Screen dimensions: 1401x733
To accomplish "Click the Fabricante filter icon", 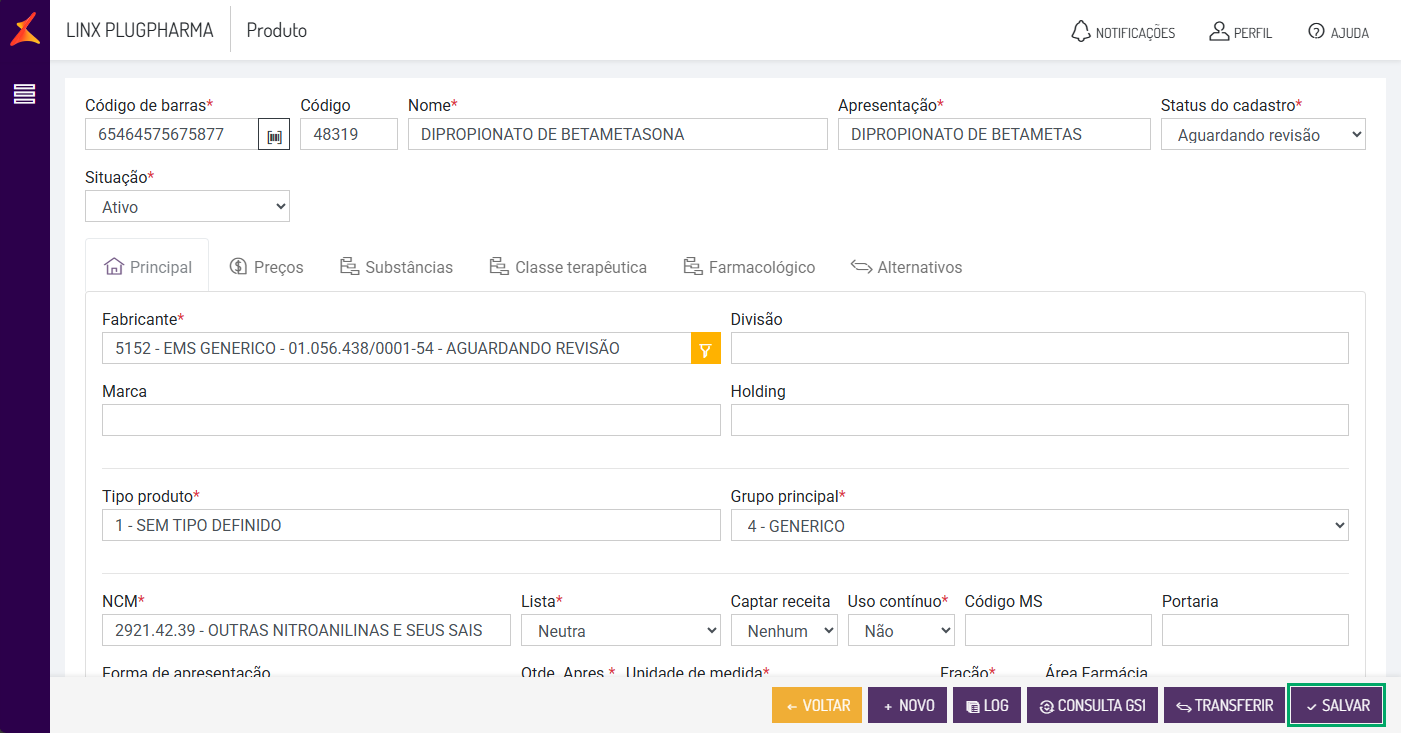I will click(x=705, y=349).
